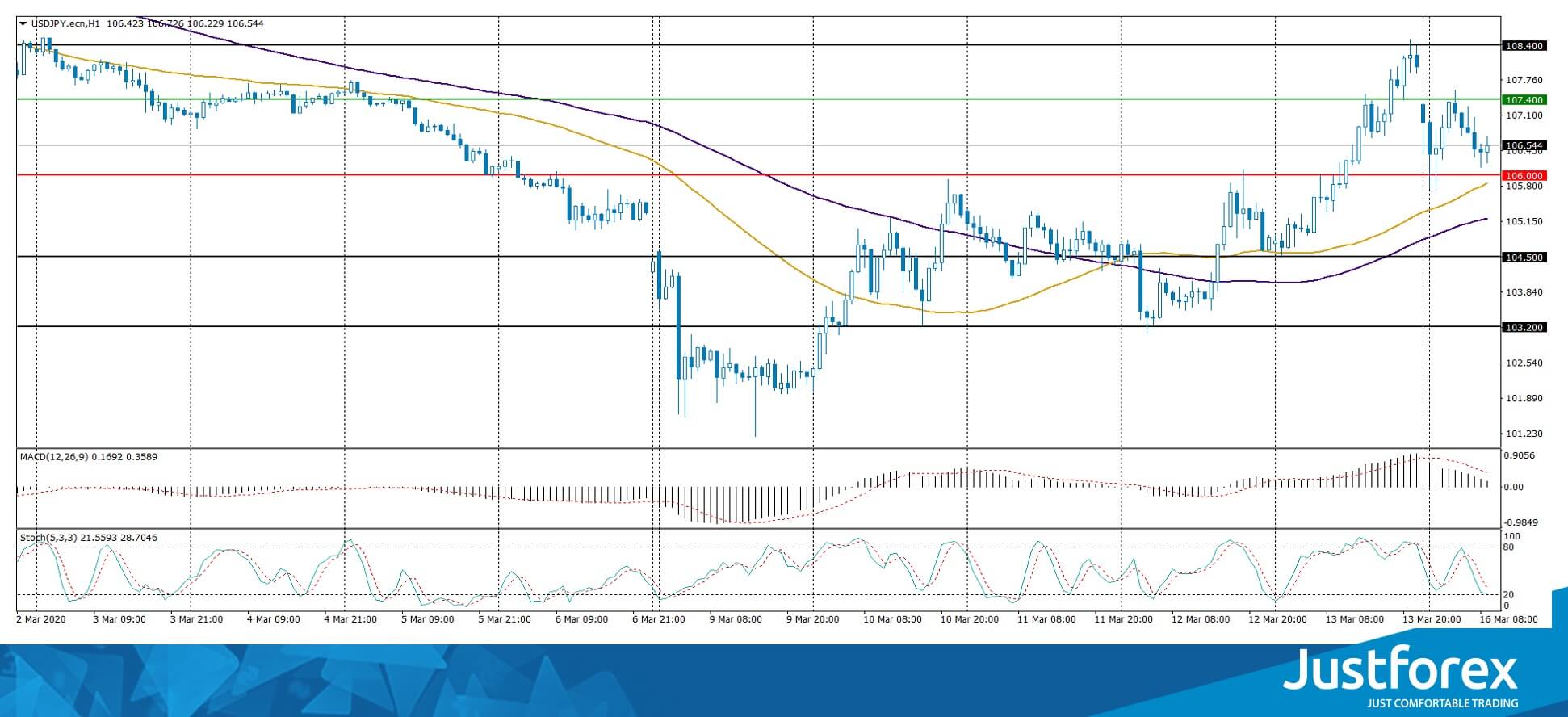The height and width of the screenshot is (717, 1568).
Task: Click the 11 Mar 08:00 time label
Action: (1046, 619)
